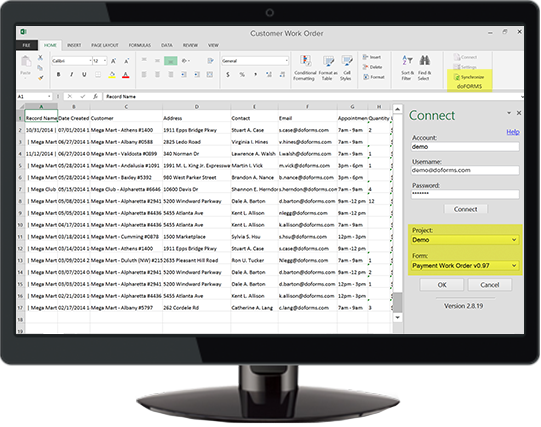Click the Paste clipboard icon
The height and width of the screenshot is (427, 541).
coord(26,62)
